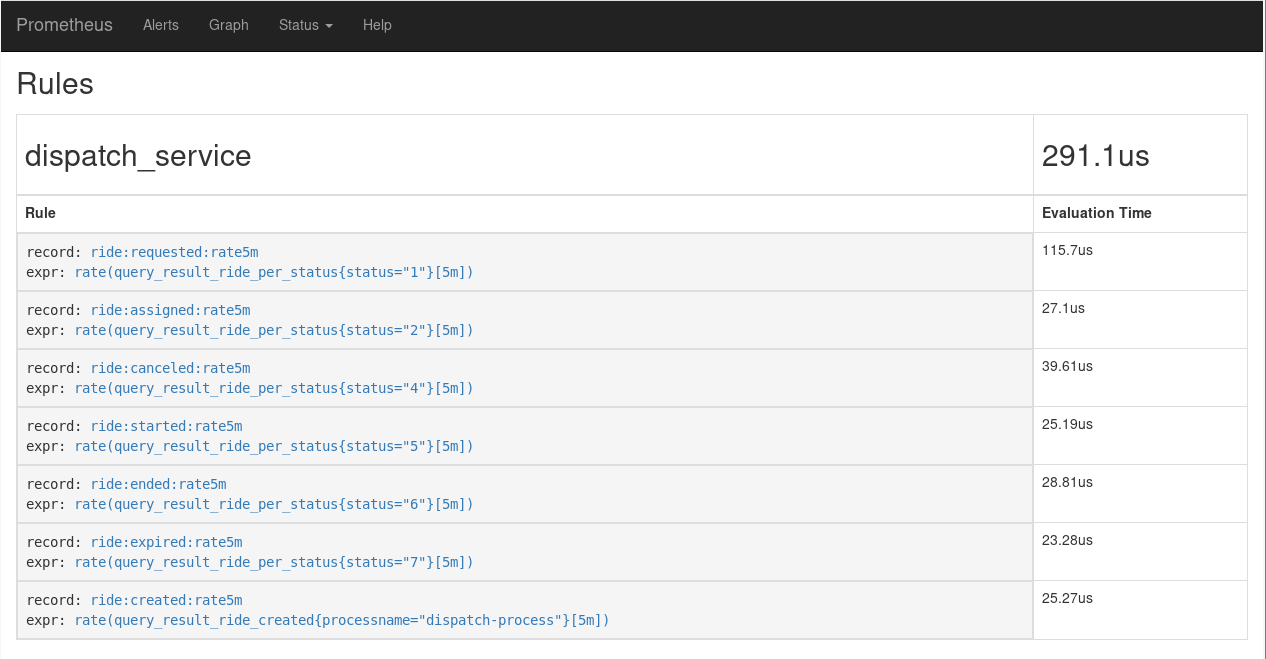Expand the Status dropdown menu

(x=306, y=25)
